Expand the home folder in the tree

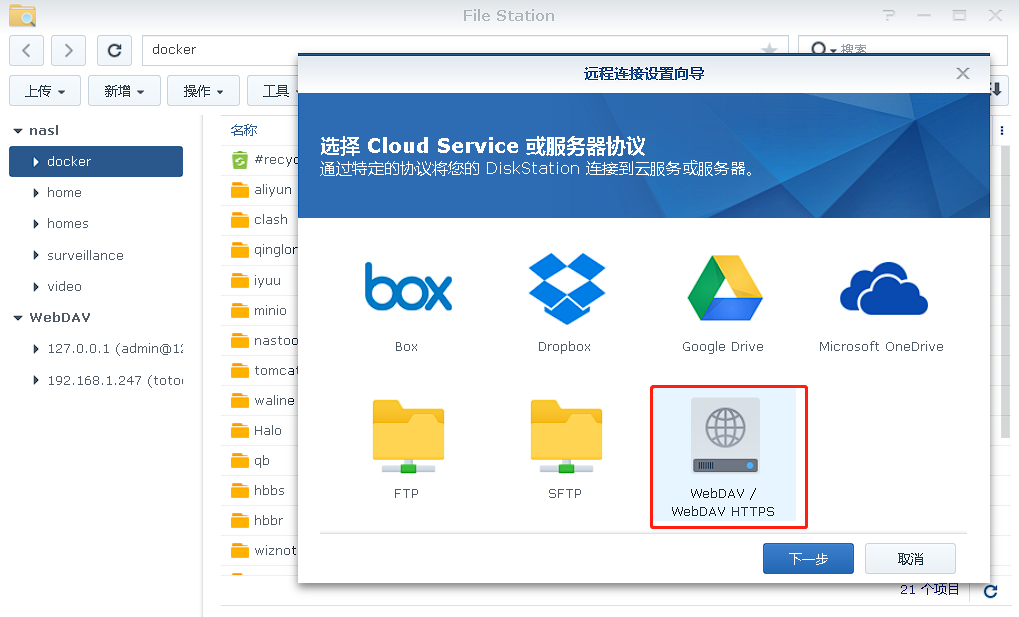36,193
